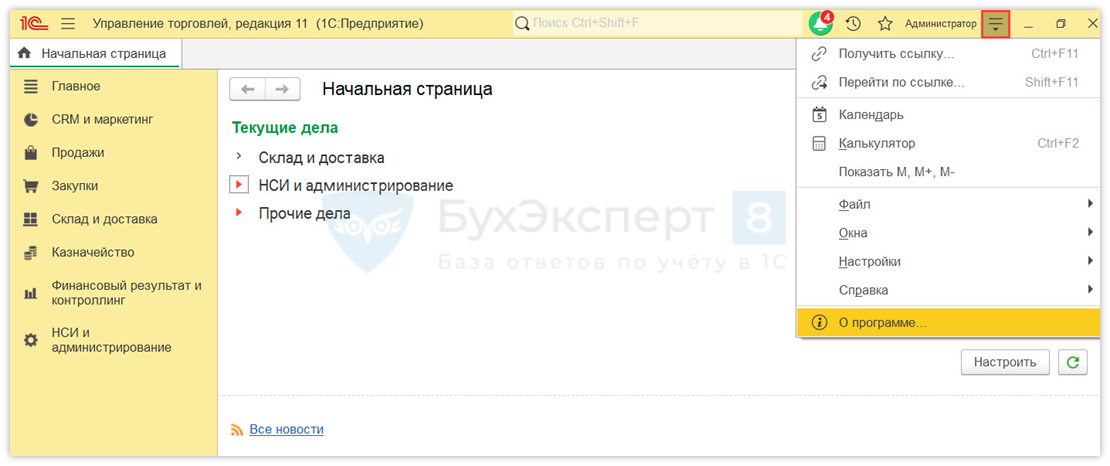Image resolution: width=1110 pixels, height=466 pixels.
Task: Click the link icon beside Получить ссылку
Action: (819, 54)
